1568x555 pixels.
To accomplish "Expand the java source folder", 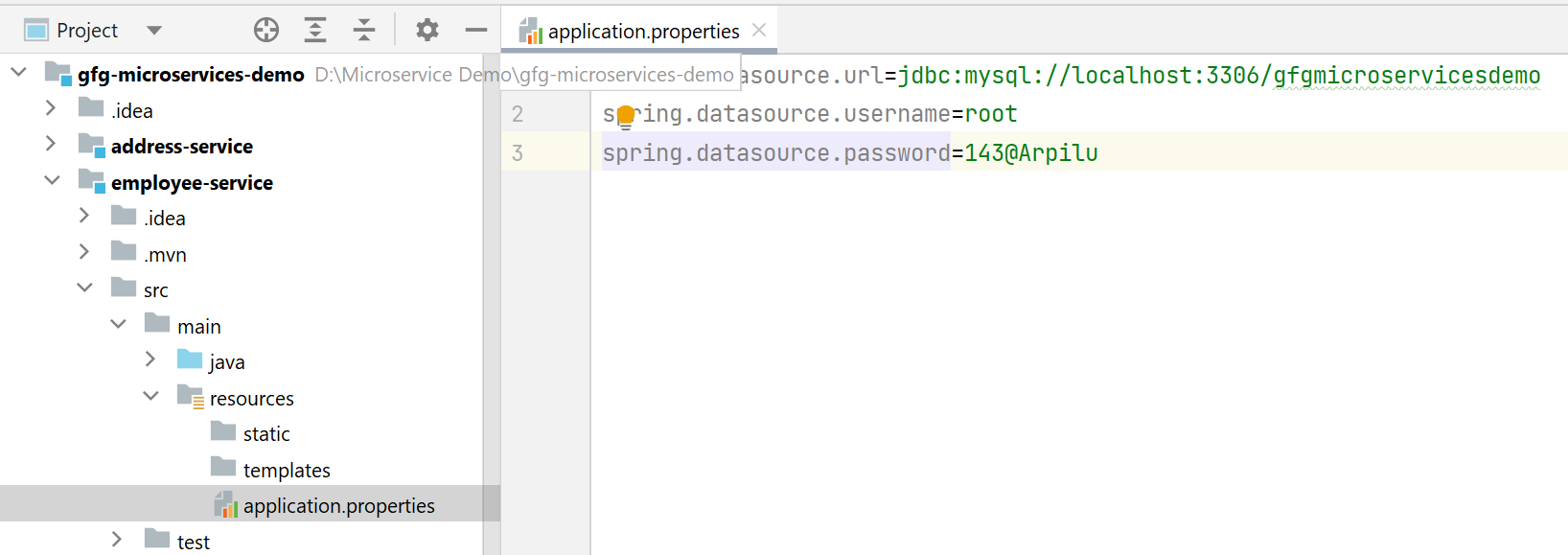I will click(150, 359).
